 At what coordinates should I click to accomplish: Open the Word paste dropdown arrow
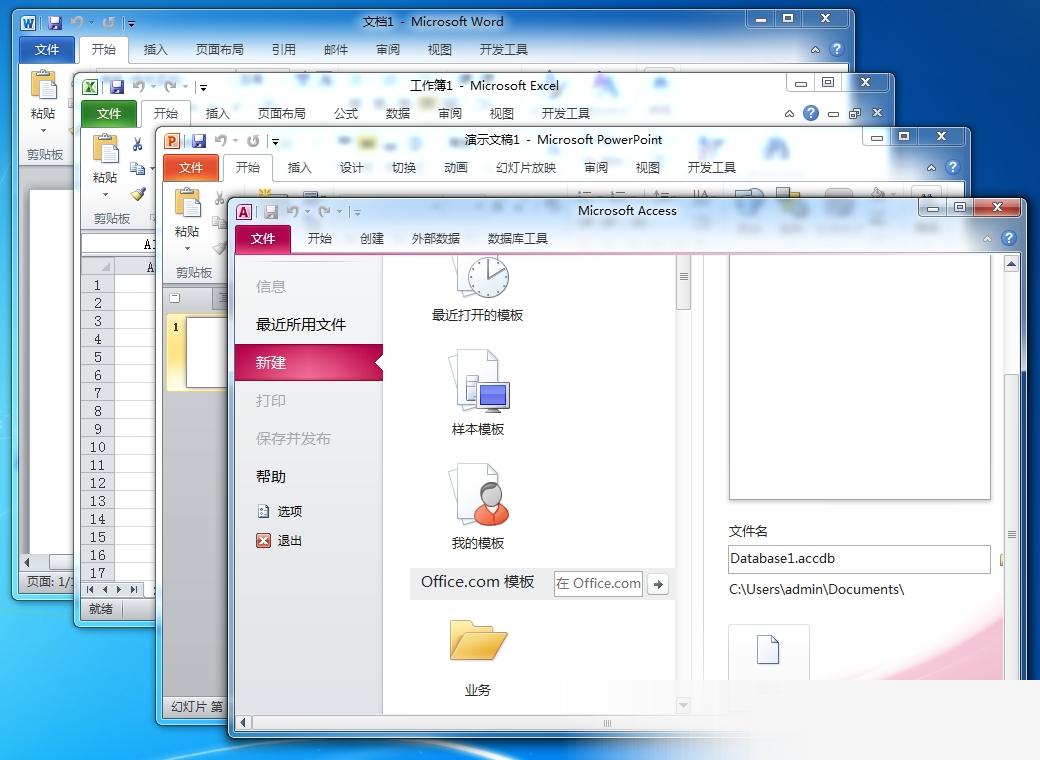point(44,130)
